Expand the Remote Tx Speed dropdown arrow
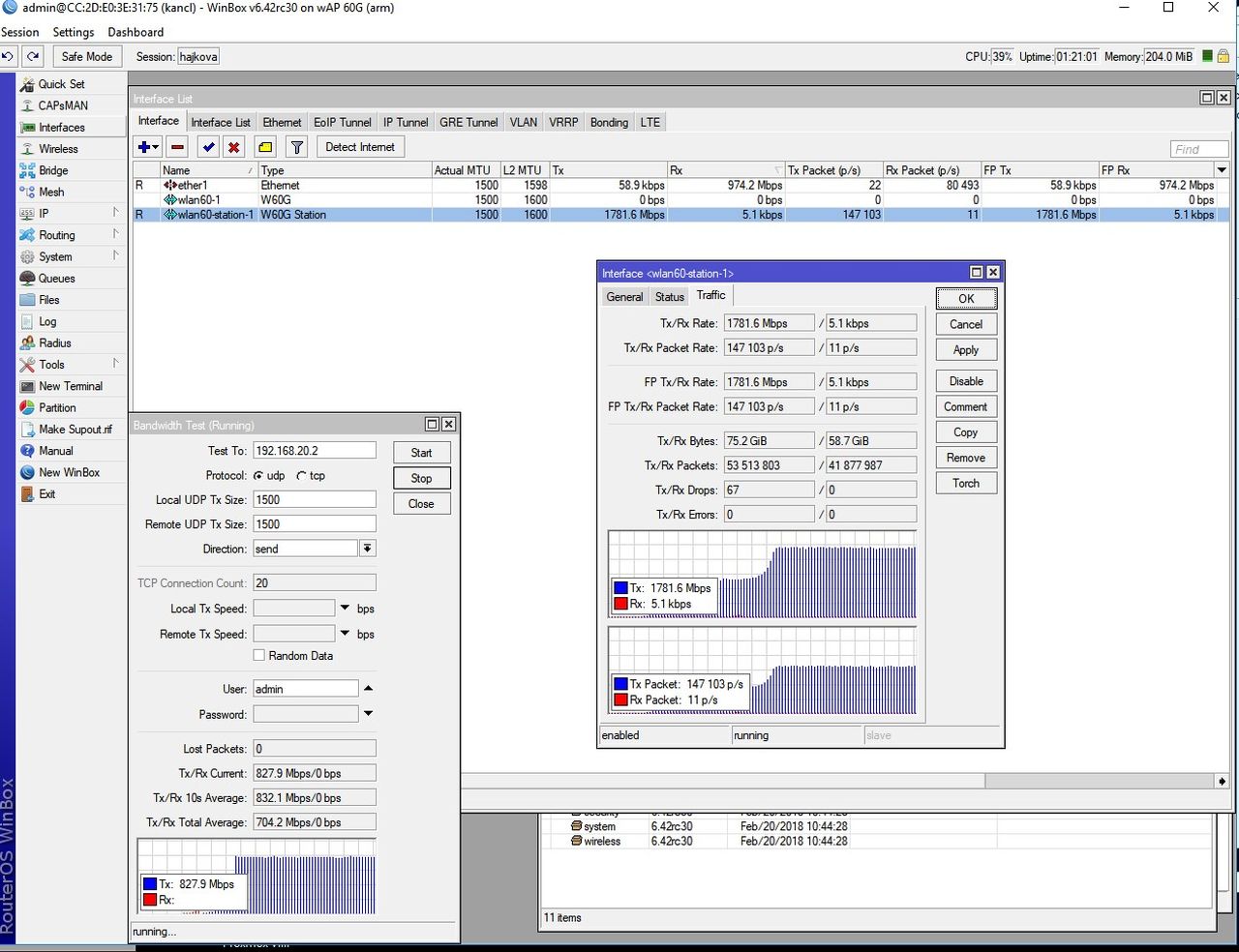Viewport: 1239px width, 952px height. click(345, 633)
